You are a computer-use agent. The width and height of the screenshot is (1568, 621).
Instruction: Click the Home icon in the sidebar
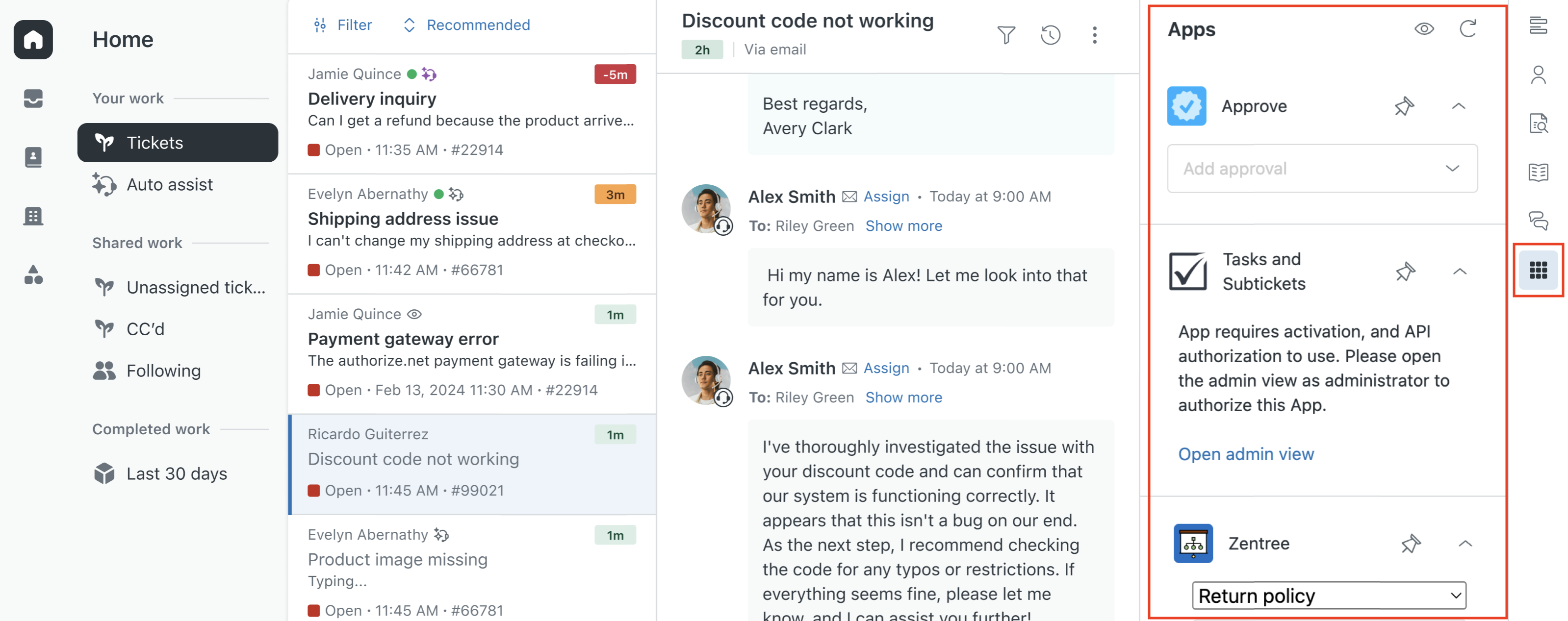coord(33,40)
